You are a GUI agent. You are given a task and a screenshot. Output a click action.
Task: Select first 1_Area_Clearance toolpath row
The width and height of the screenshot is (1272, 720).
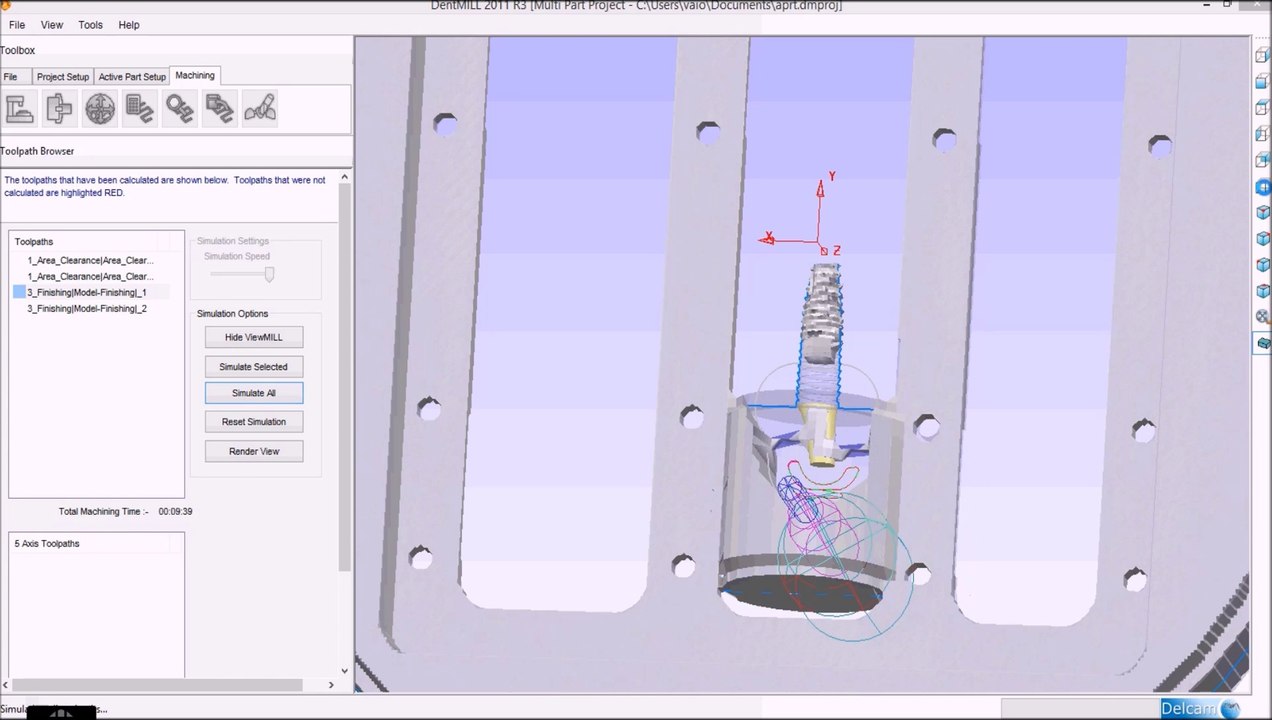coord(90,260)
